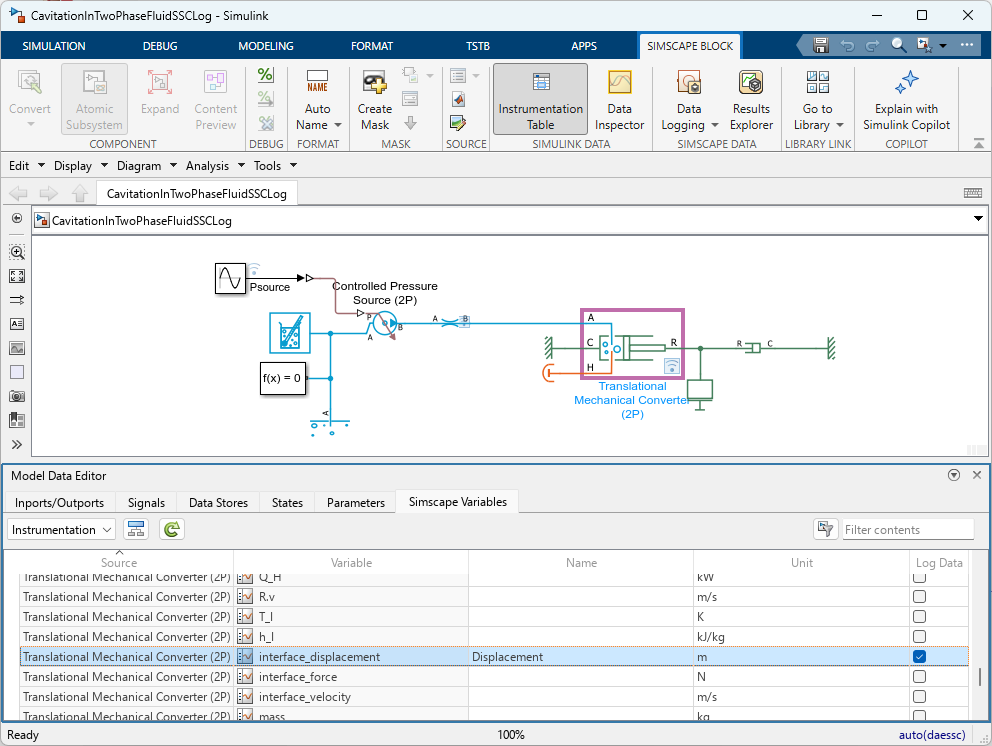Close the Model Data Editor panel
This screenshot has height=746, width=992.
[977, 475]
